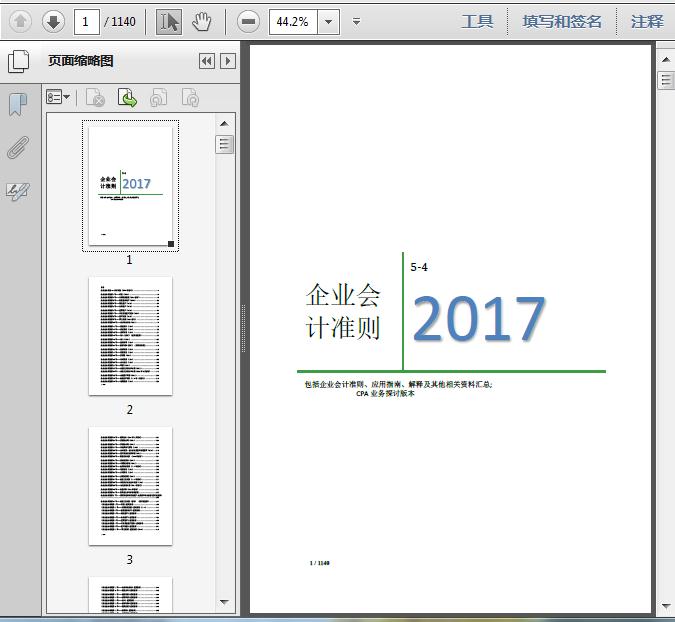Click the 企业会计准则 heading text
675x622 pixels.
tap(343, 311)
